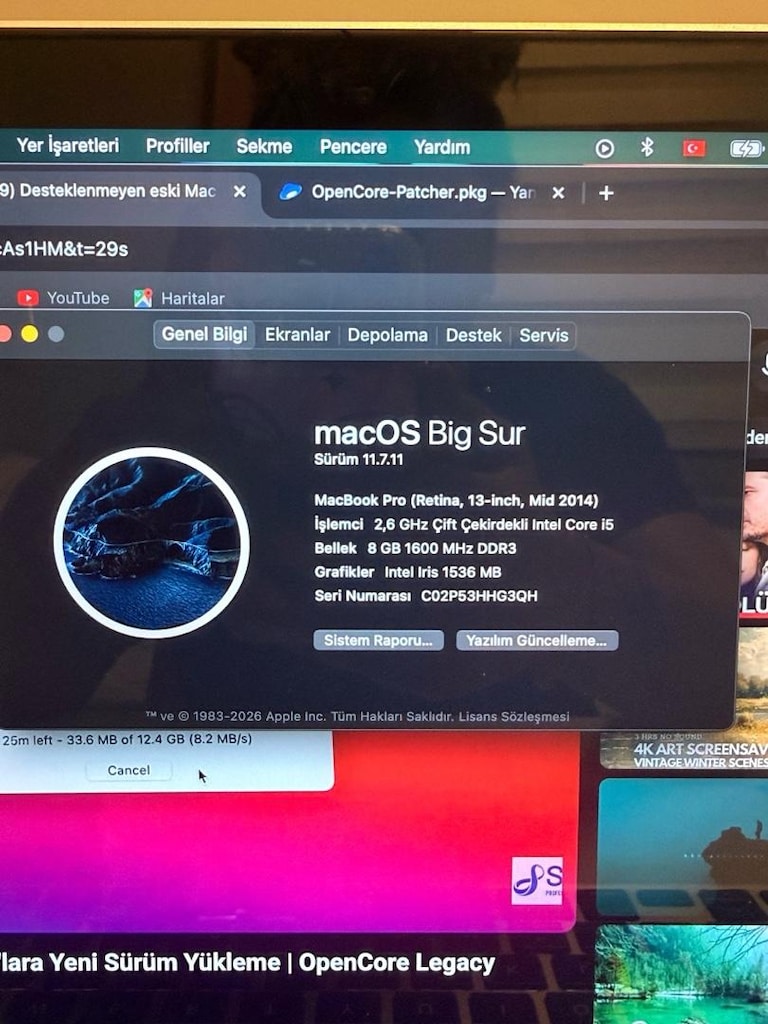Image resolution: width=768 pixels, height=1024 pixels.
Task: Open the YouTube bookmark
Action: pyautogui.click(x=63, y=298)
